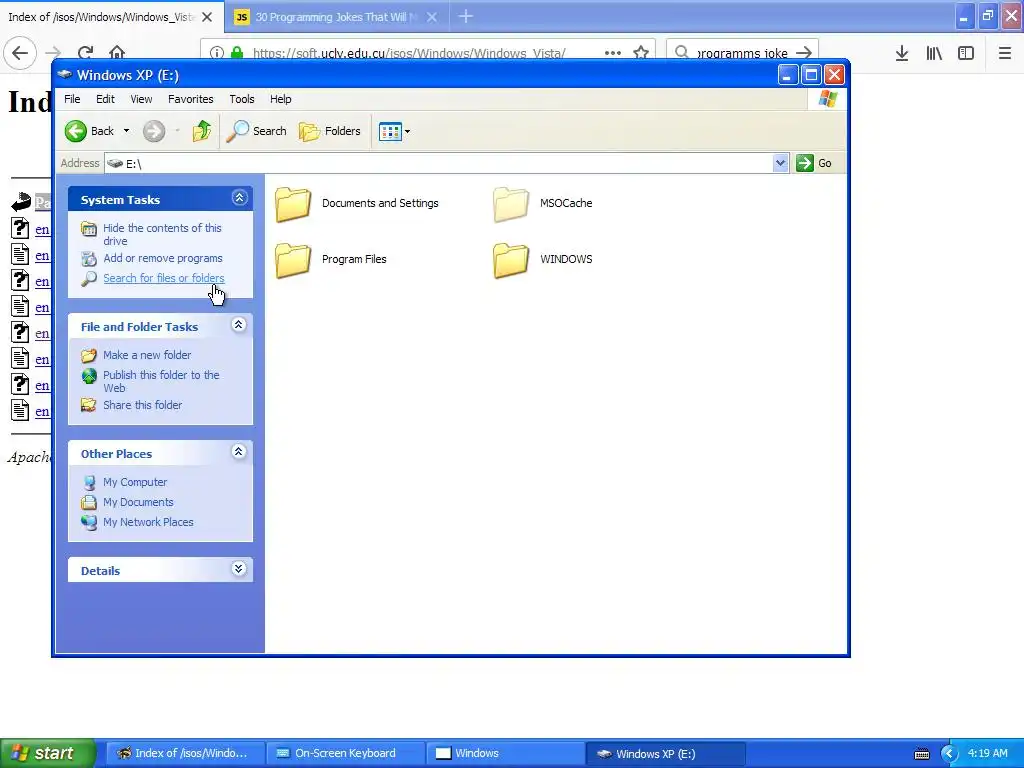Select the MSOCache folder icon
Screen dimensions: 1024x768
pos(511,204)
